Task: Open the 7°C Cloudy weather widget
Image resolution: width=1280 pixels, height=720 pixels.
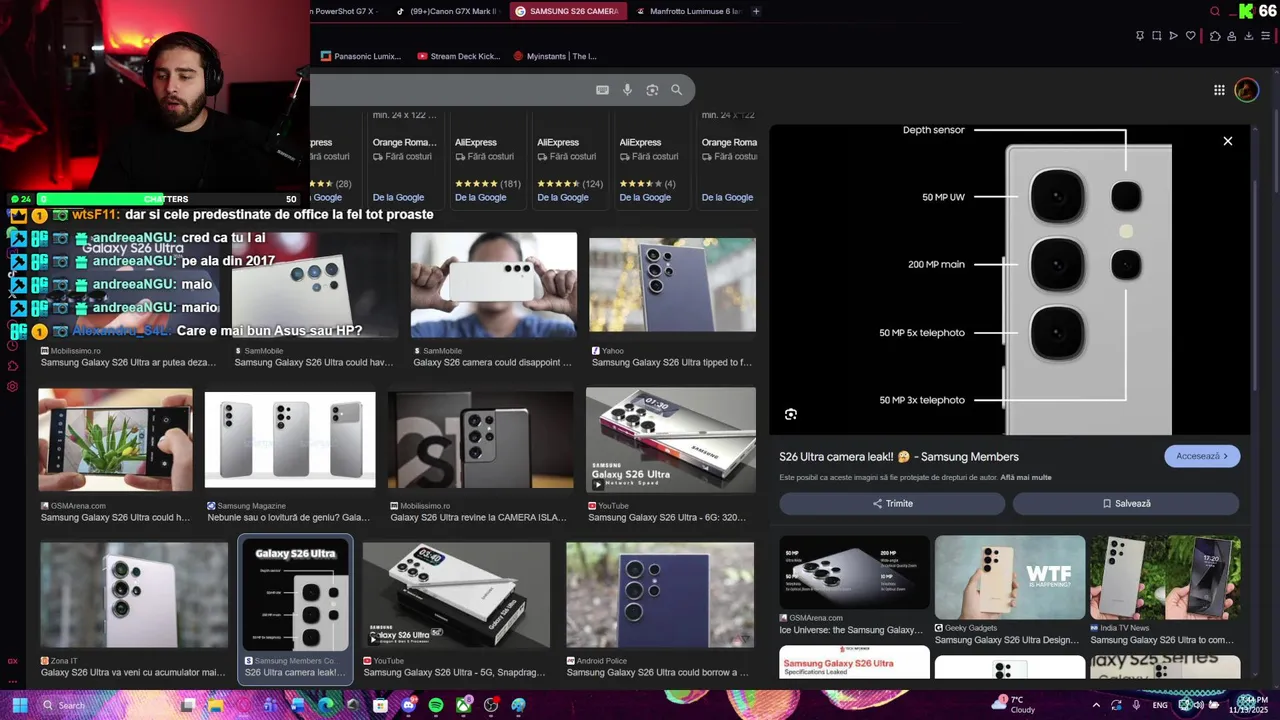Action: [x=1014, y=705]
